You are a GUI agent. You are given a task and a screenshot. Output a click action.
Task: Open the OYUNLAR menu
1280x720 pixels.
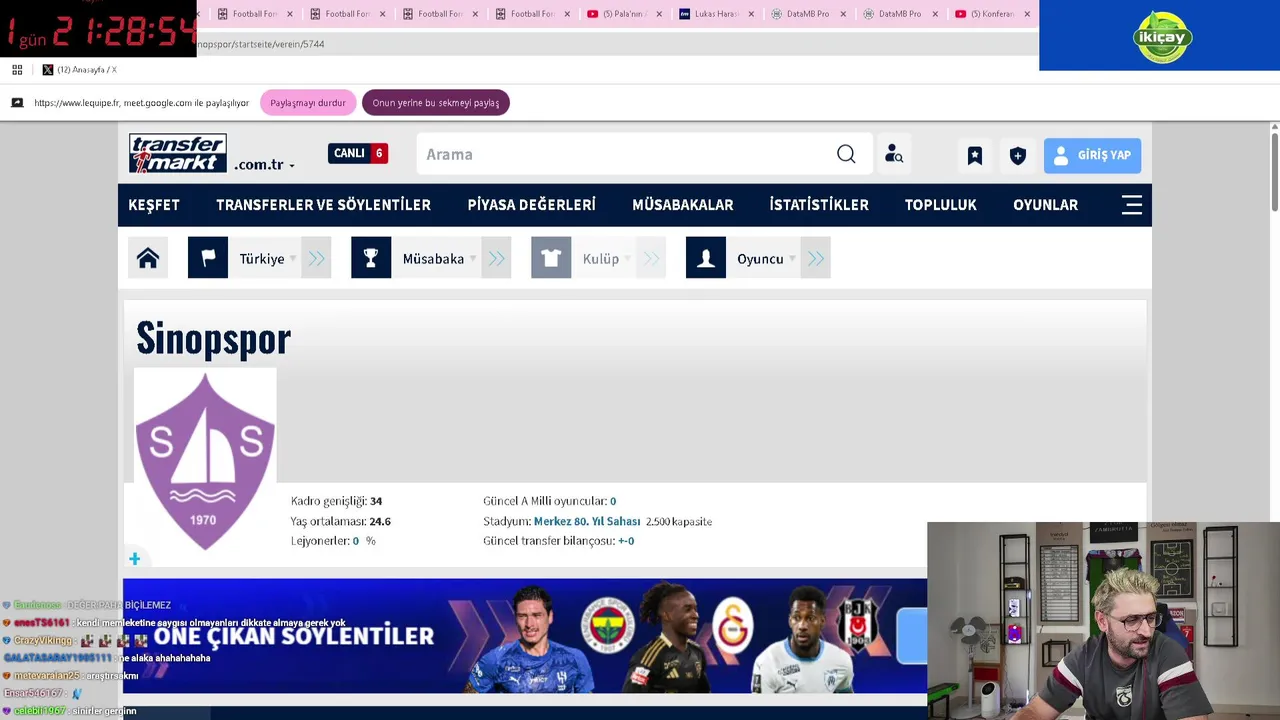tap(1045, 204)
